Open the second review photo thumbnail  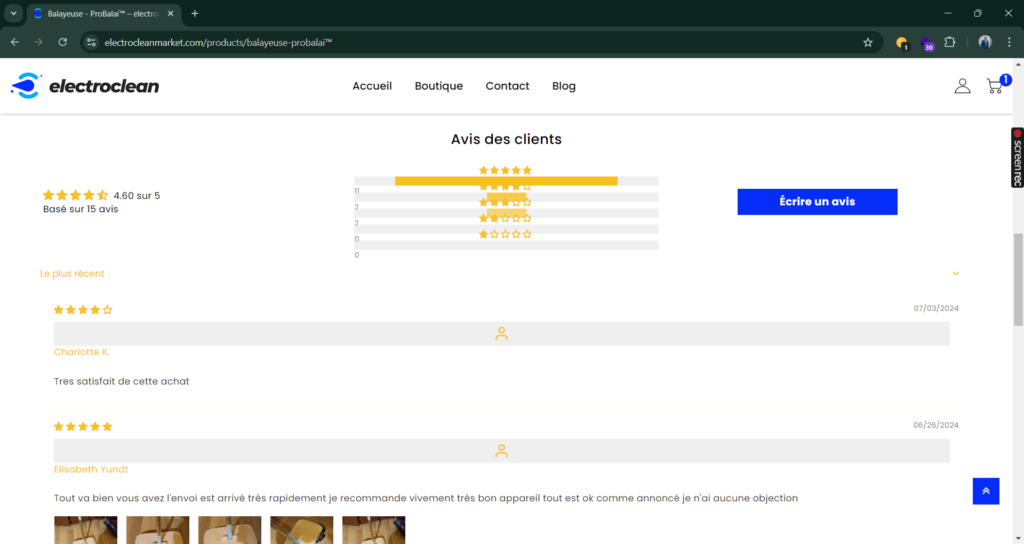[157, 530]
